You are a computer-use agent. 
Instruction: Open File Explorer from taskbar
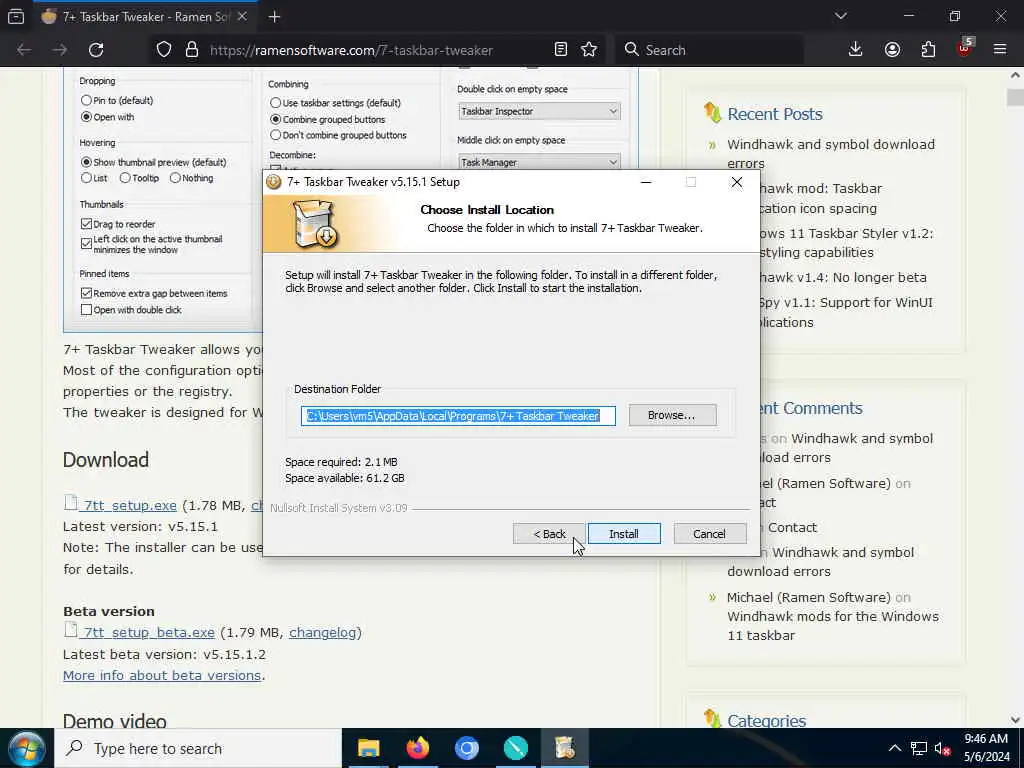pyautogui.click(x=369, y=748)
